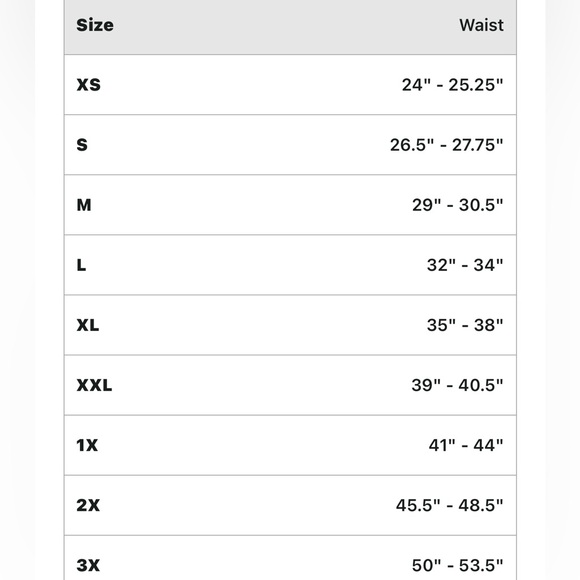Select the 3X size label
580x580 pixels.
pyautogui.click(x=88, y=565)
